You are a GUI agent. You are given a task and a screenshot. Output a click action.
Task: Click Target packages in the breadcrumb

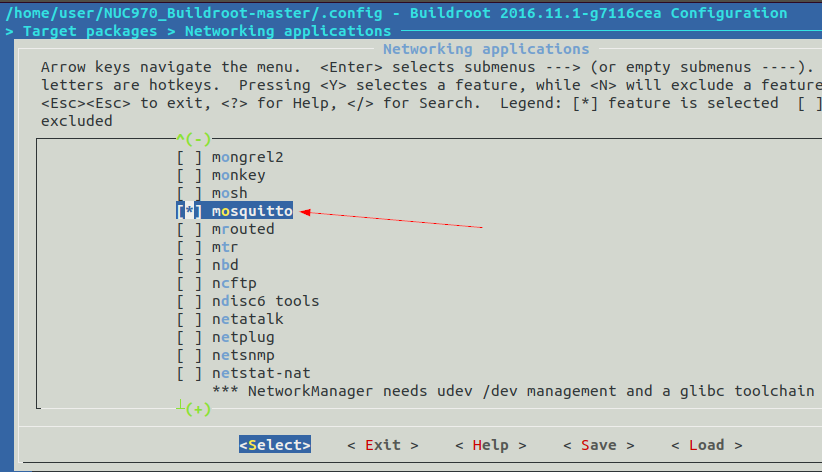[x=90, y=31]
